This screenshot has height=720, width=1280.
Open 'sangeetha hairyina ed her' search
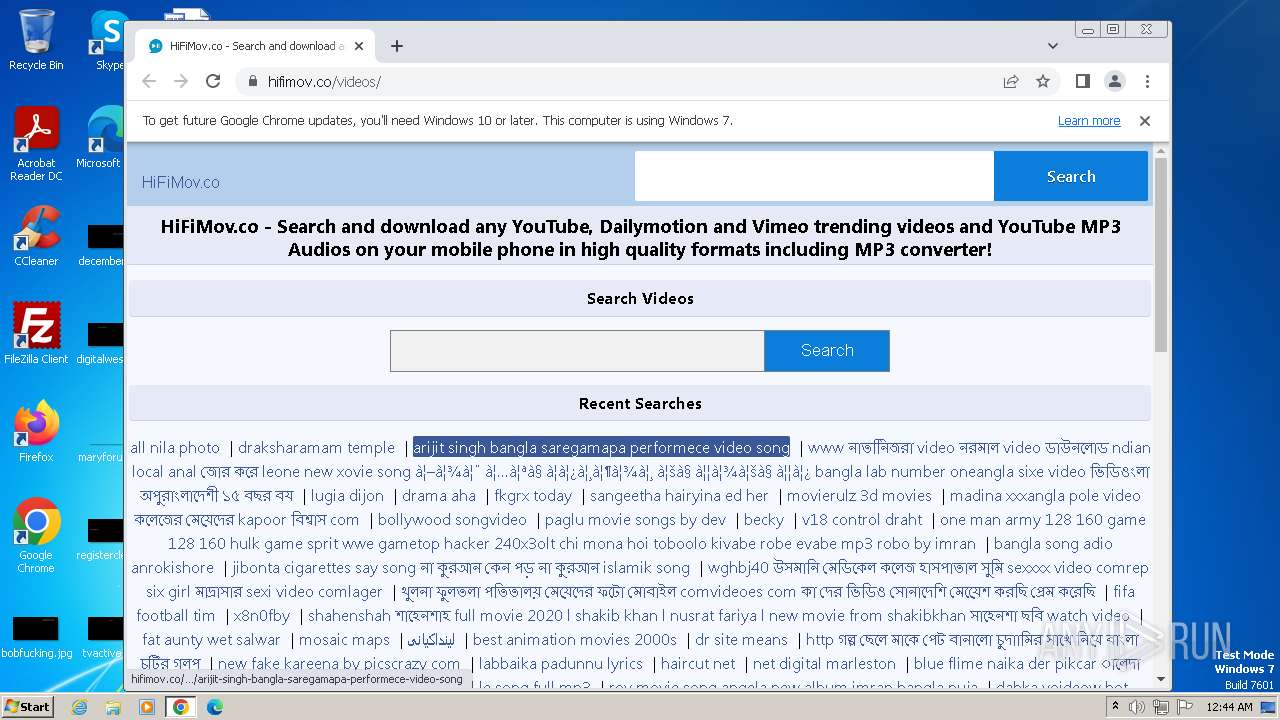(x=679, y=496)
